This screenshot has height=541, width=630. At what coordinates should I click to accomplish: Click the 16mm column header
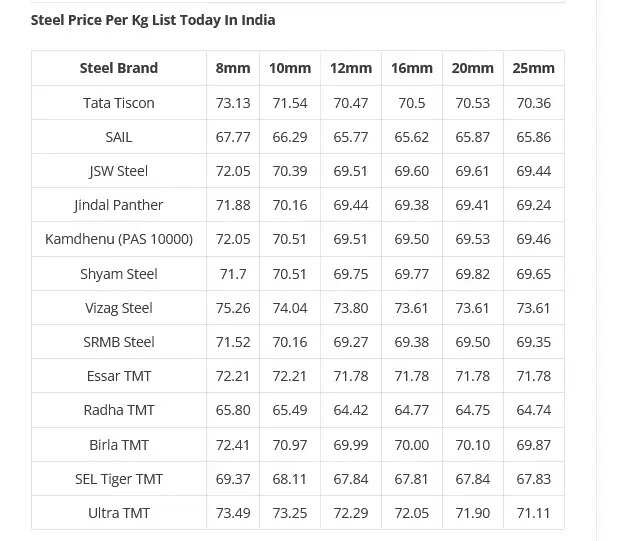point(412,68)
